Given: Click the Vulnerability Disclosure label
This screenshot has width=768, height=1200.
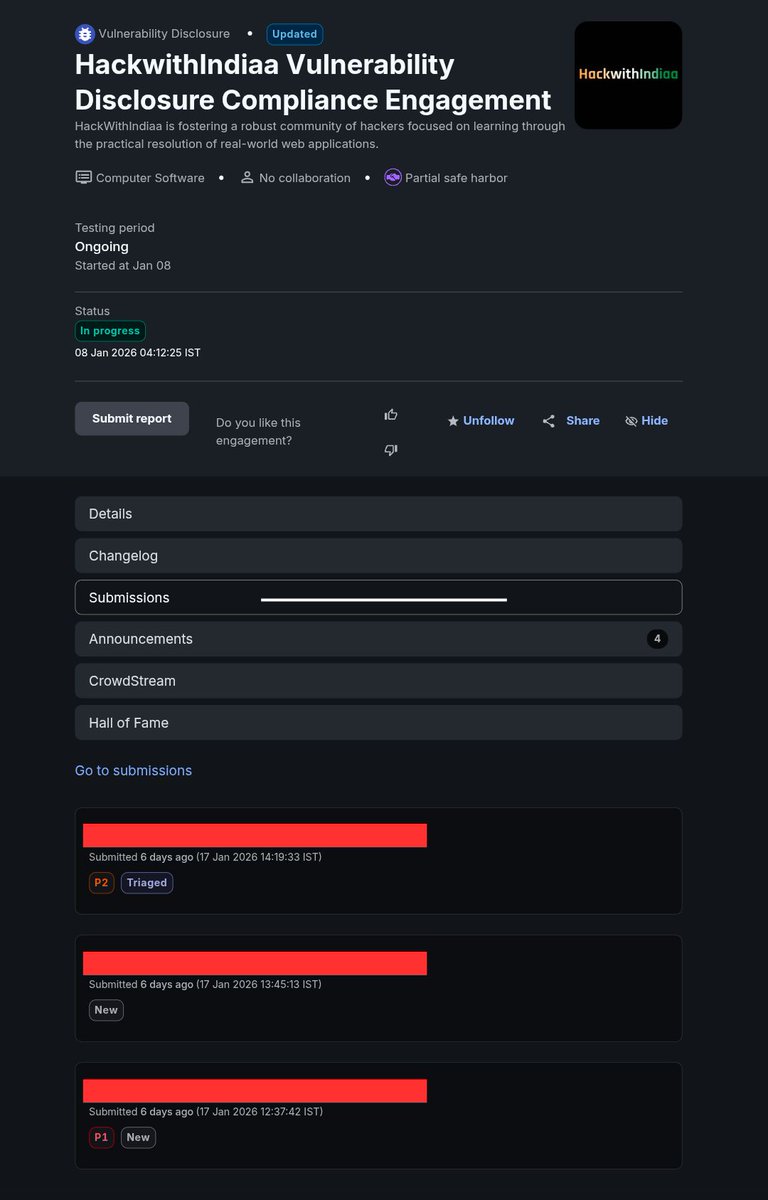Looking at the screenshot, I should (164, 34).
